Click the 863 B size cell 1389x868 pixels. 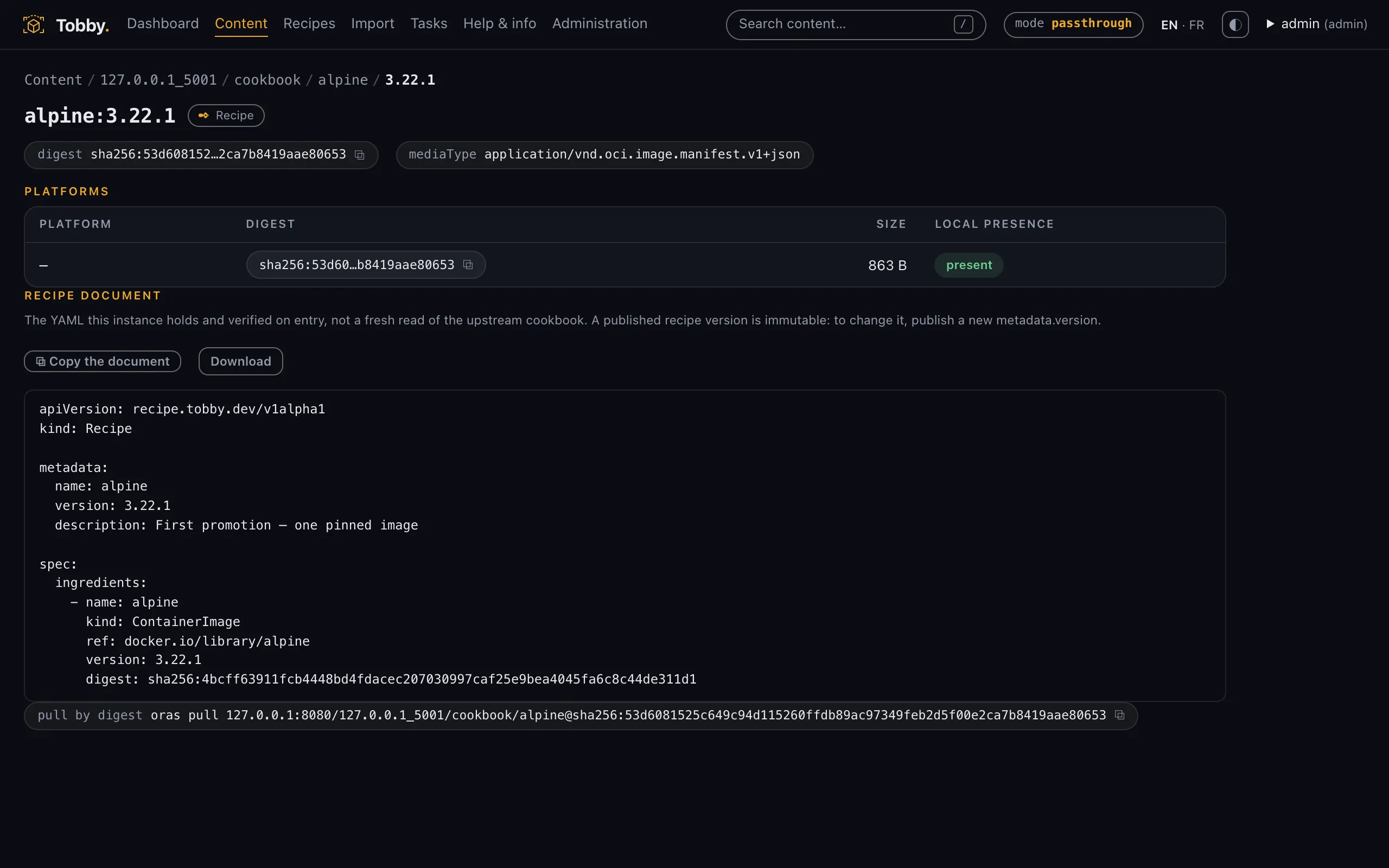click(x=887, y=265)
